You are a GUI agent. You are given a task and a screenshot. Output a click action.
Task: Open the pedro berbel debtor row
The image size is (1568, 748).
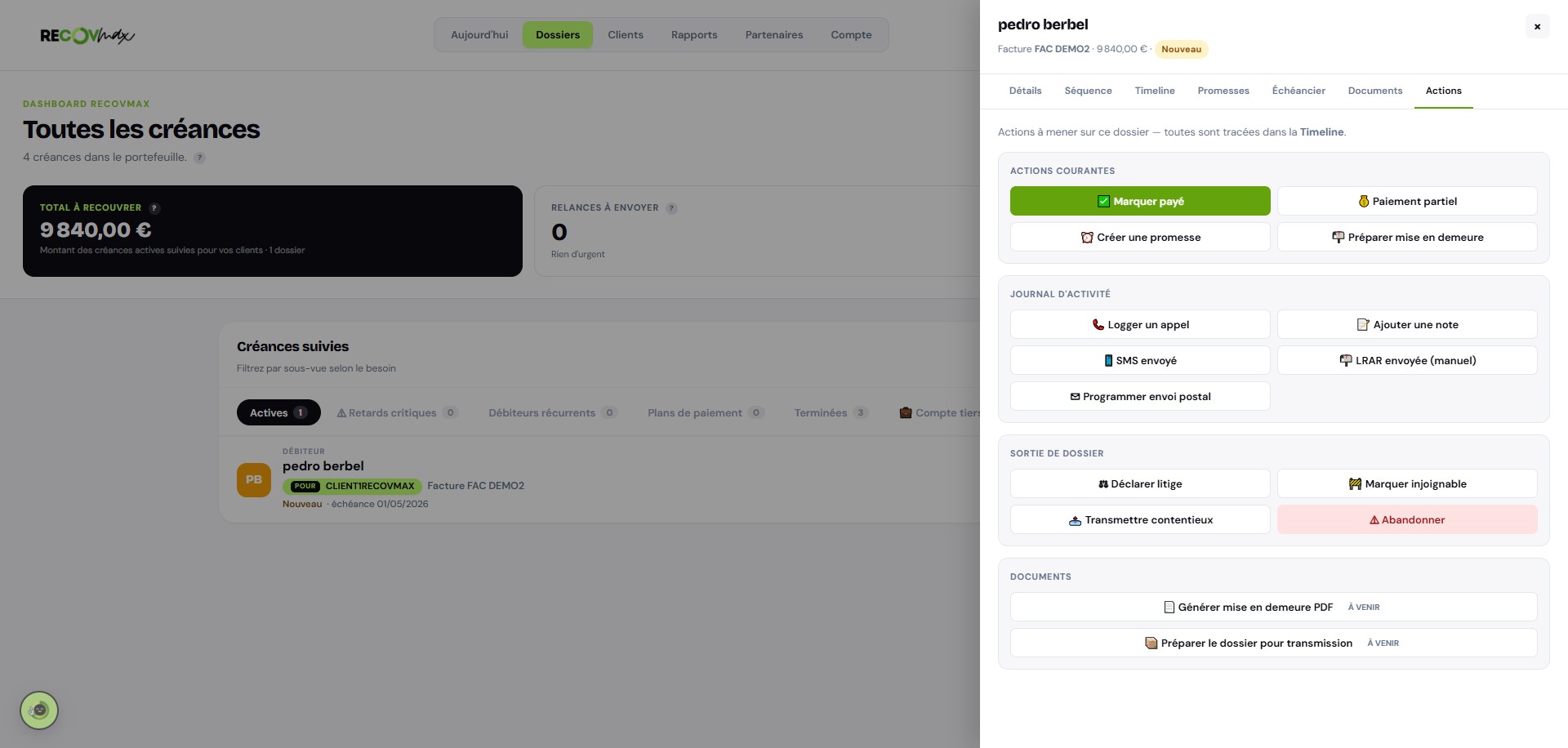point(600,480)
